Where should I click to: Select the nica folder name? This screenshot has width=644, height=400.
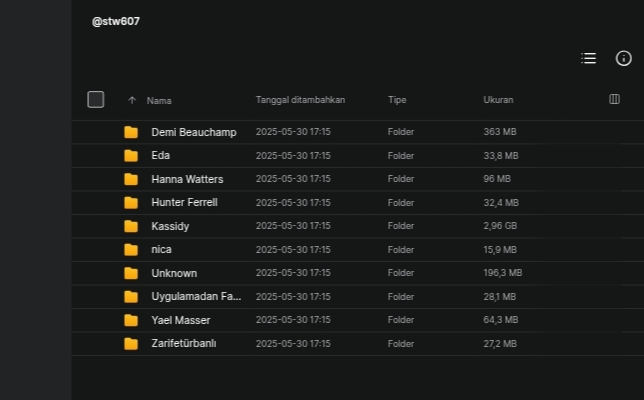point(161,249)
